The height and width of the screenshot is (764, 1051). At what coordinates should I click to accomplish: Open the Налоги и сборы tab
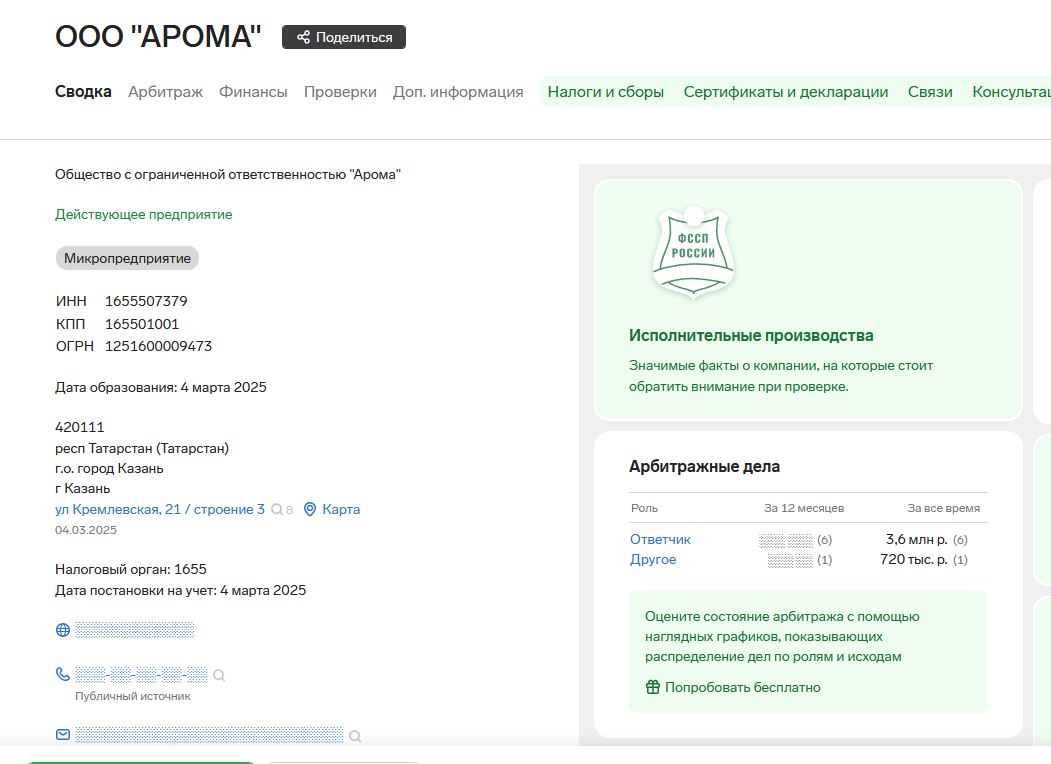coord(605,92)
